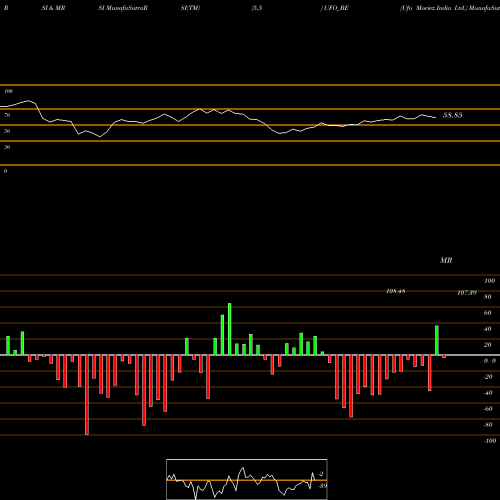This screenshot has width=500, height=500.
Task: Click the 'SI(TM)' header label
Action: 190,8
